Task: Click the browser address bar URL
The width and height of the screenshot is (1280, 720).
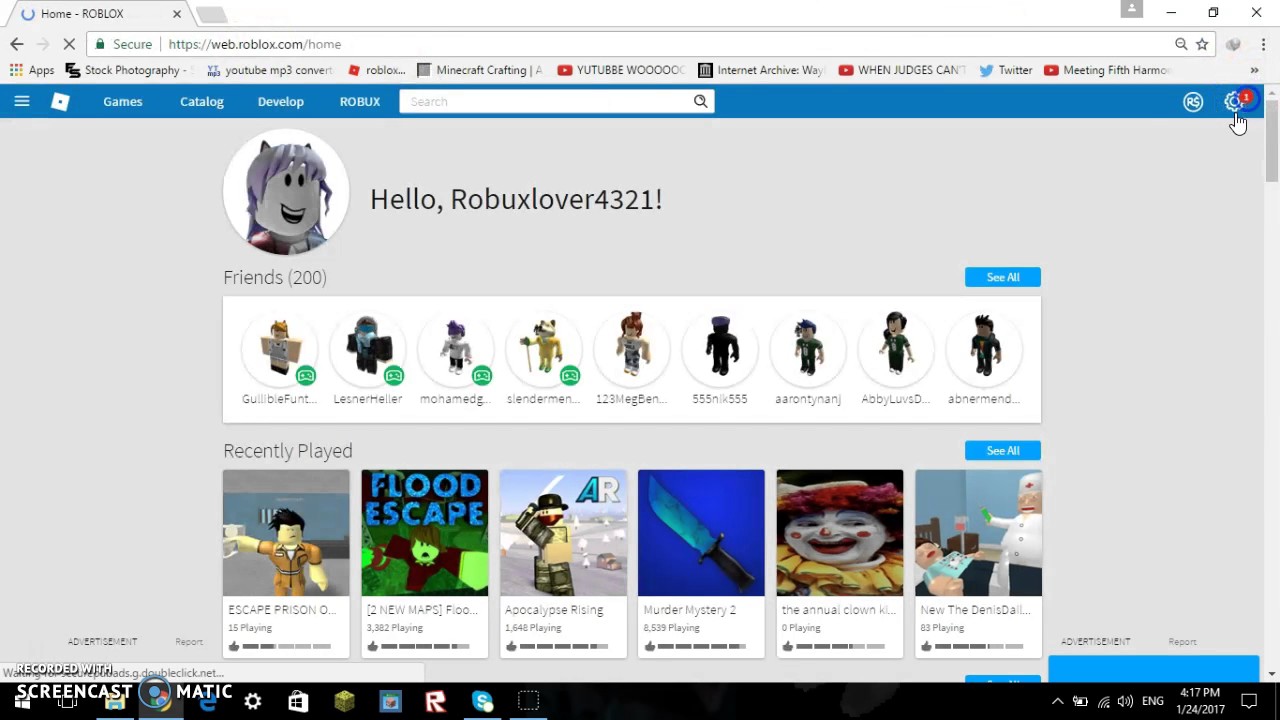Action: point(255,44)
